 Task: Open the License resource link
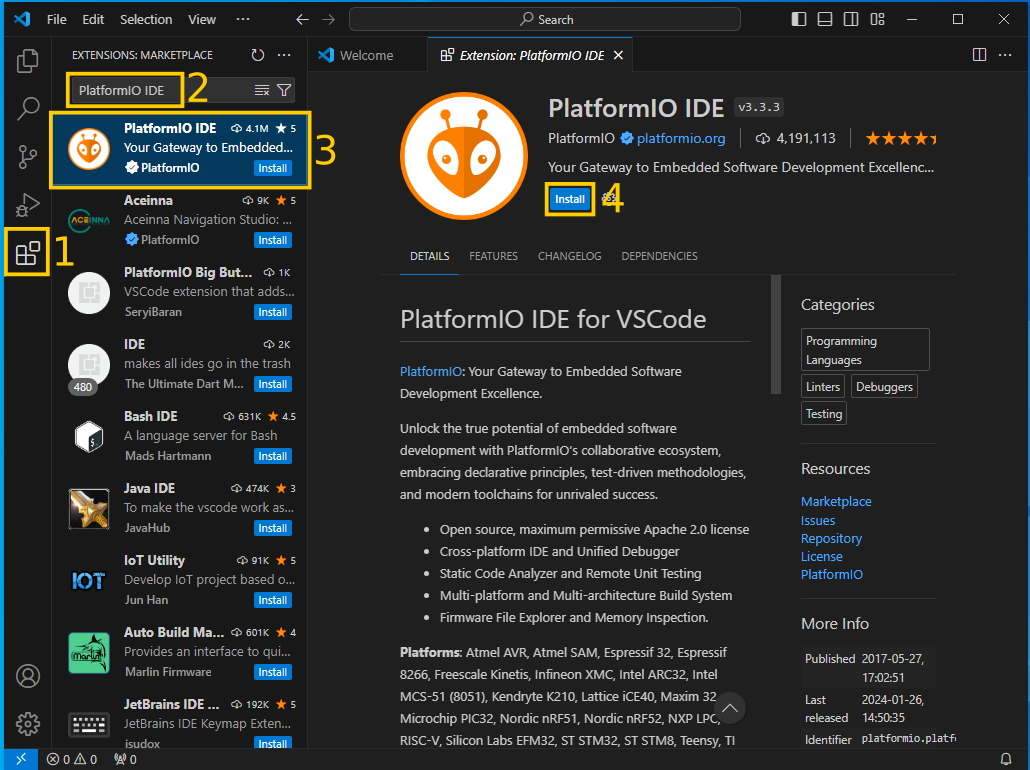coord(821,556)
